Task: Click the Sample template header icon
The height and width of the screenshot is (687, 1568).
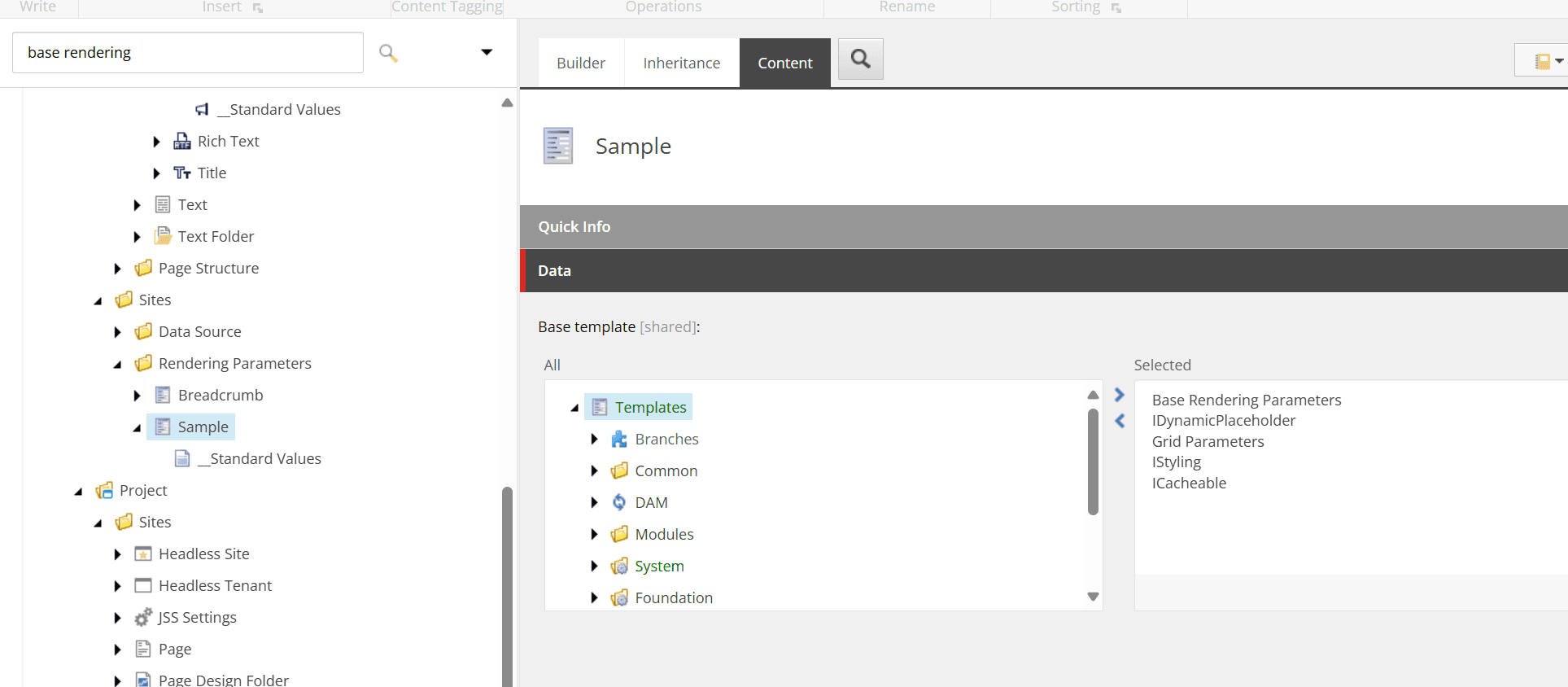Action: click(x=558, y=146)
